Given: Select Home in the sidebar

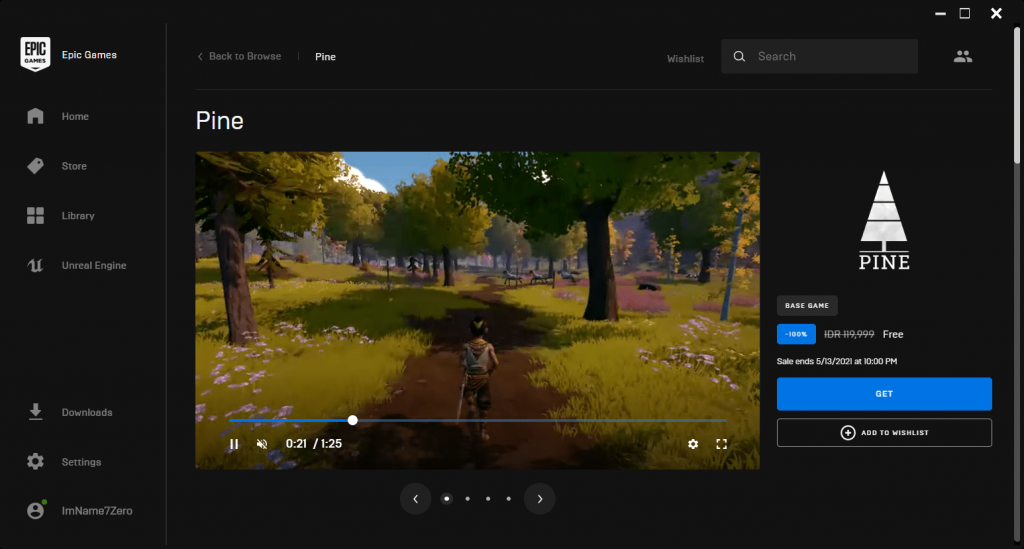Looking at the screenshot, I should [x=75, y=116].
